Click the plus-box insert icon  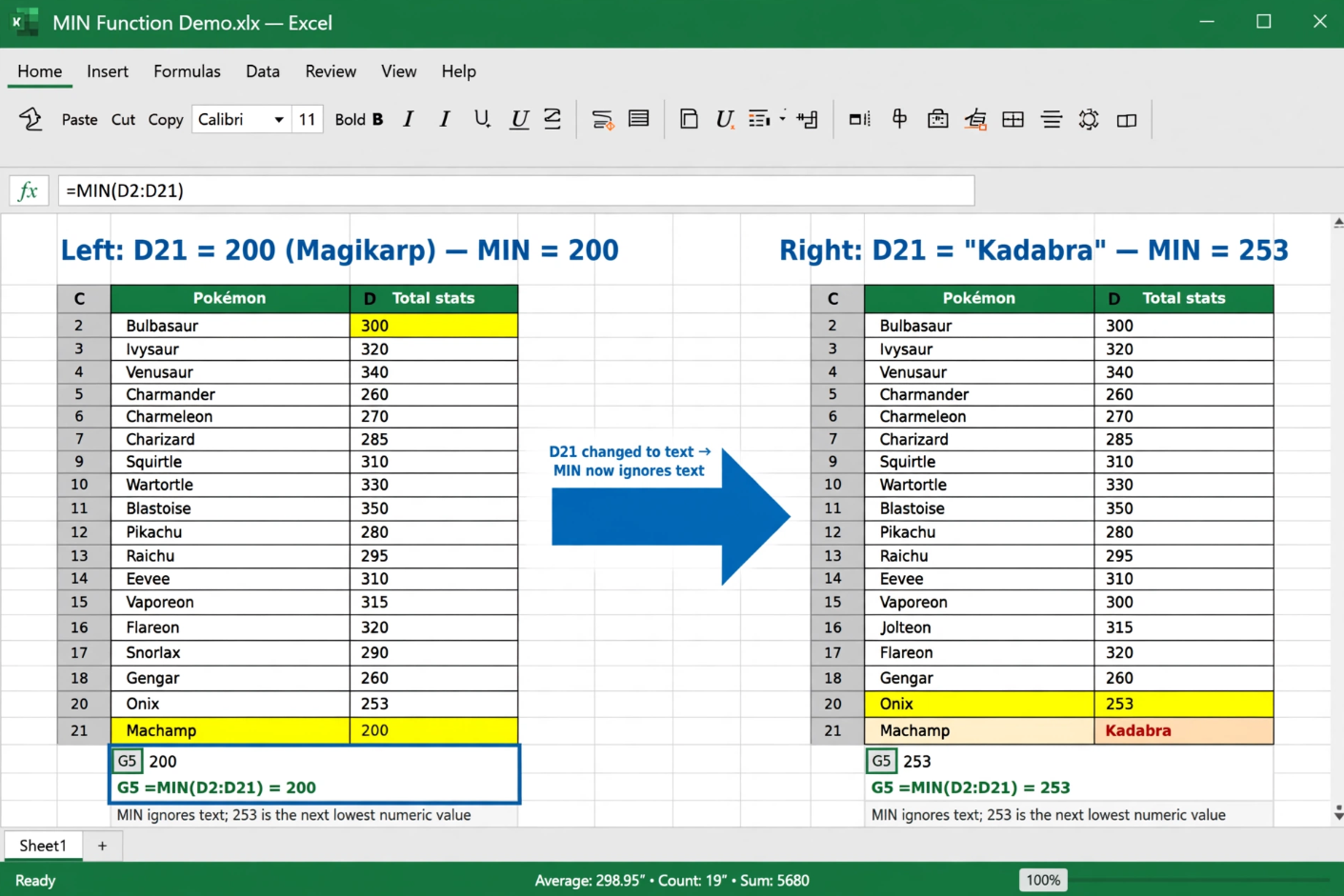pos(808,119)
